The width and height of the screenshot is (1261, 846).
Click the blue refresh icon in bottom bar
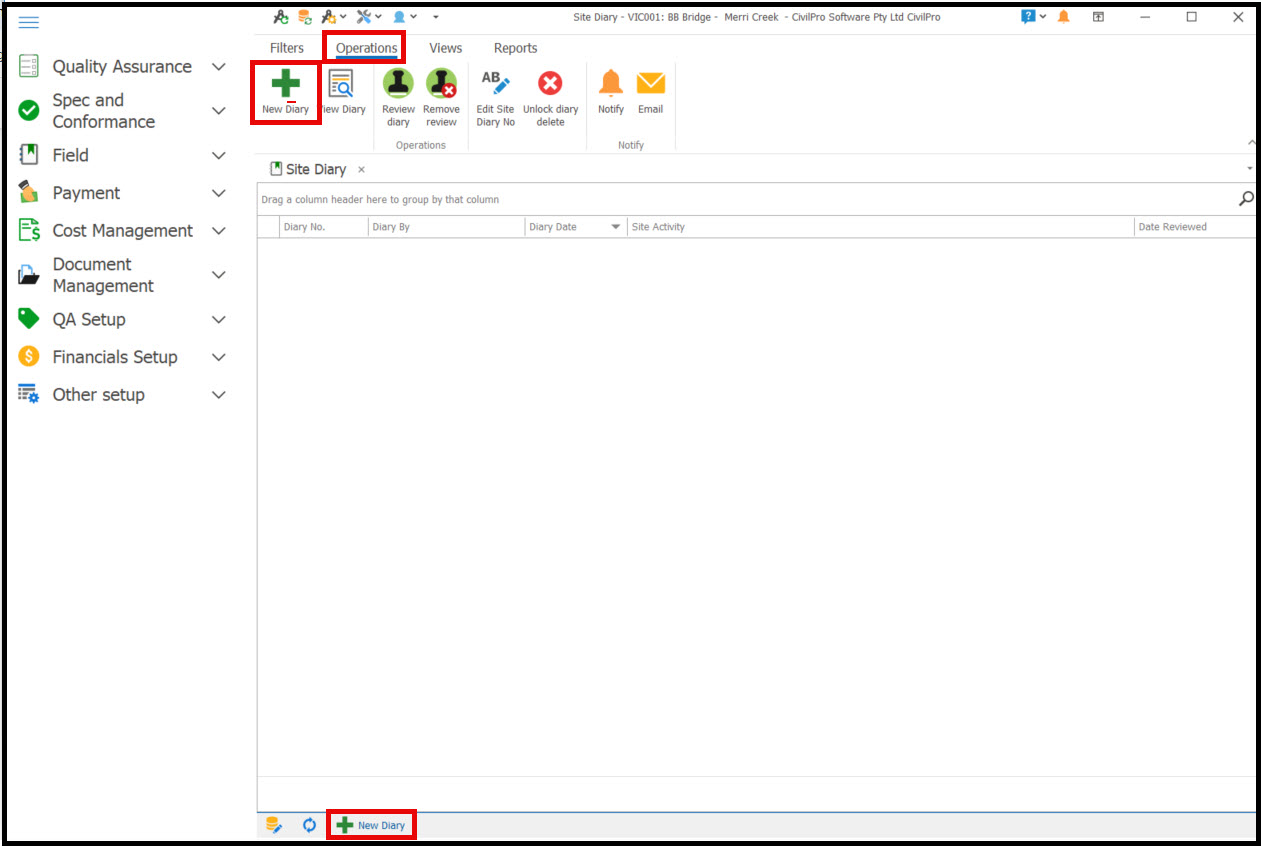[x=309, y=825]
